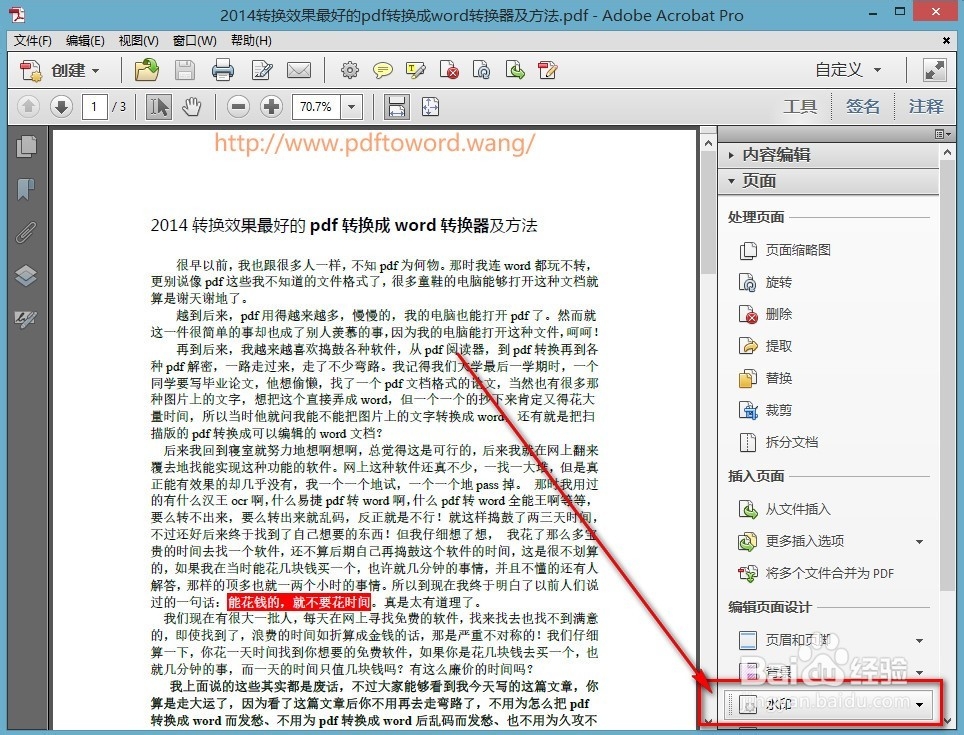
Task: Click 拆分文档 command
Action: [778, 442]
